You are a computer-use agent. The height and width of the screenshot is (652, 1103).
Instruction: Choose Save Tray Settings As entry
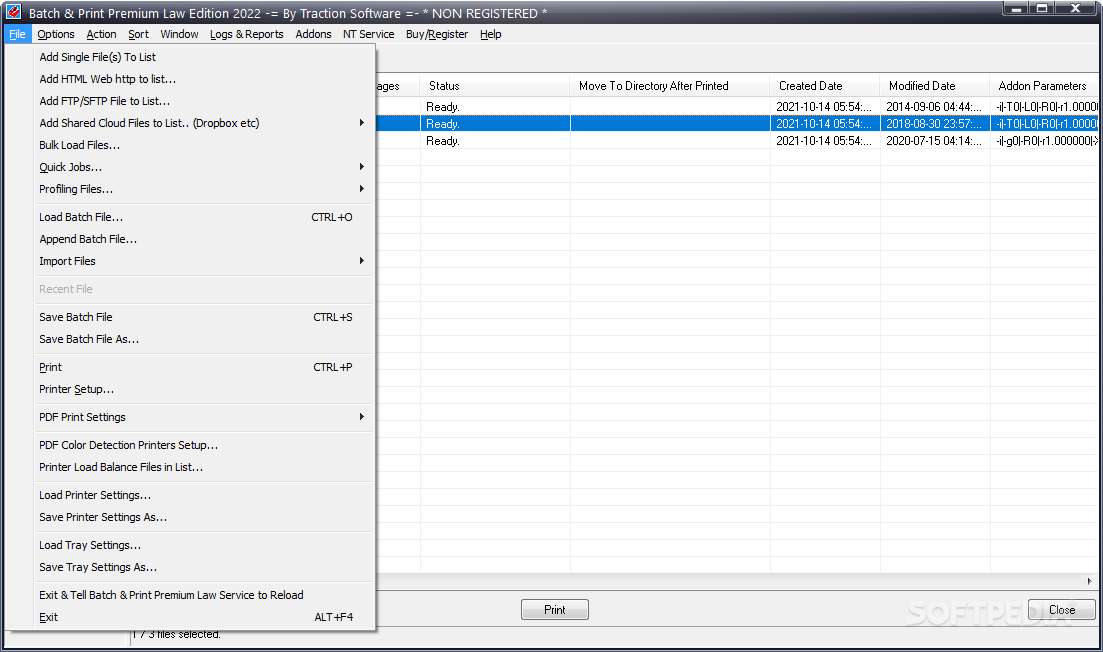click(x=204, y=566)
